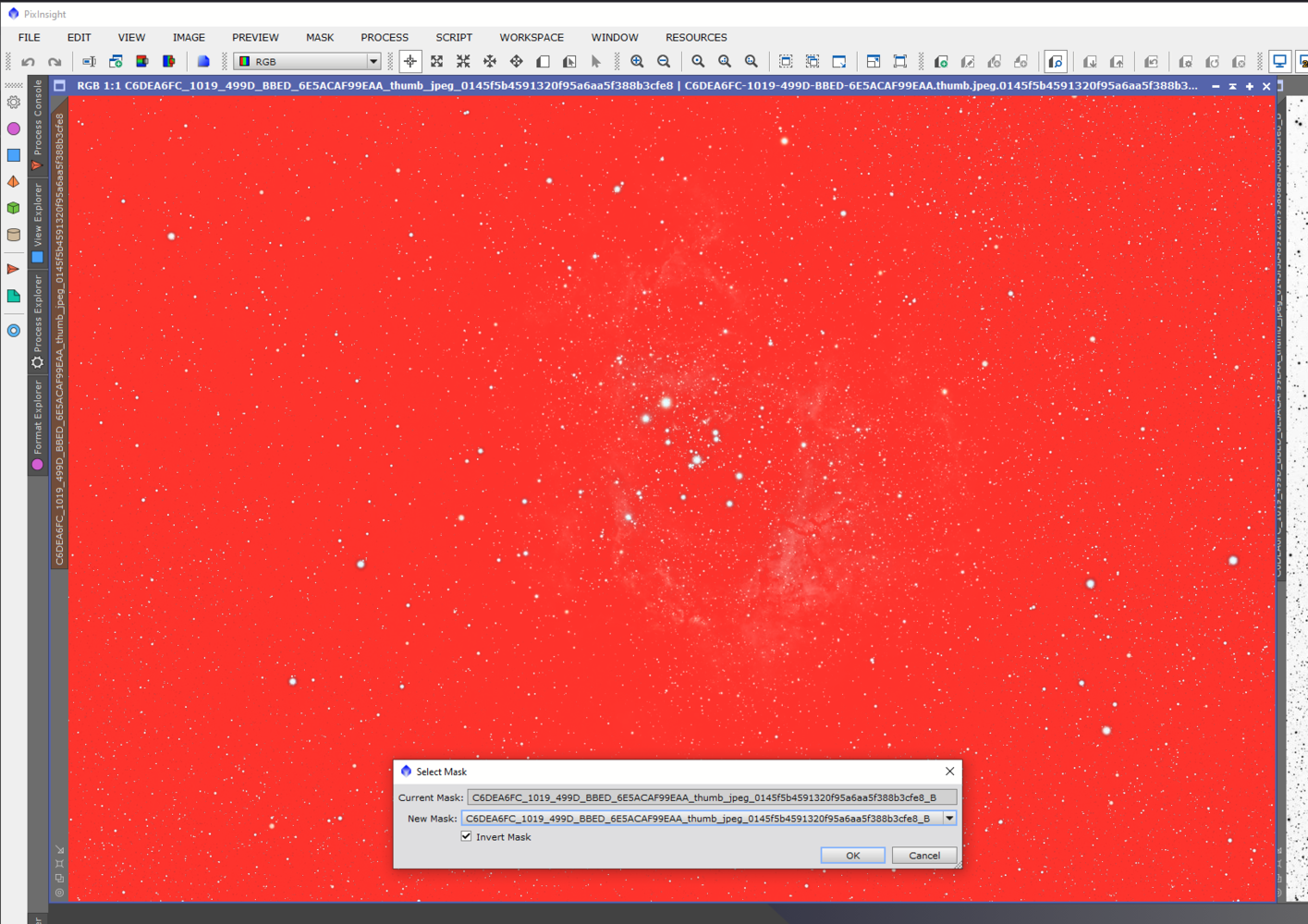Open the MASK menu

(x=320, y=38)
